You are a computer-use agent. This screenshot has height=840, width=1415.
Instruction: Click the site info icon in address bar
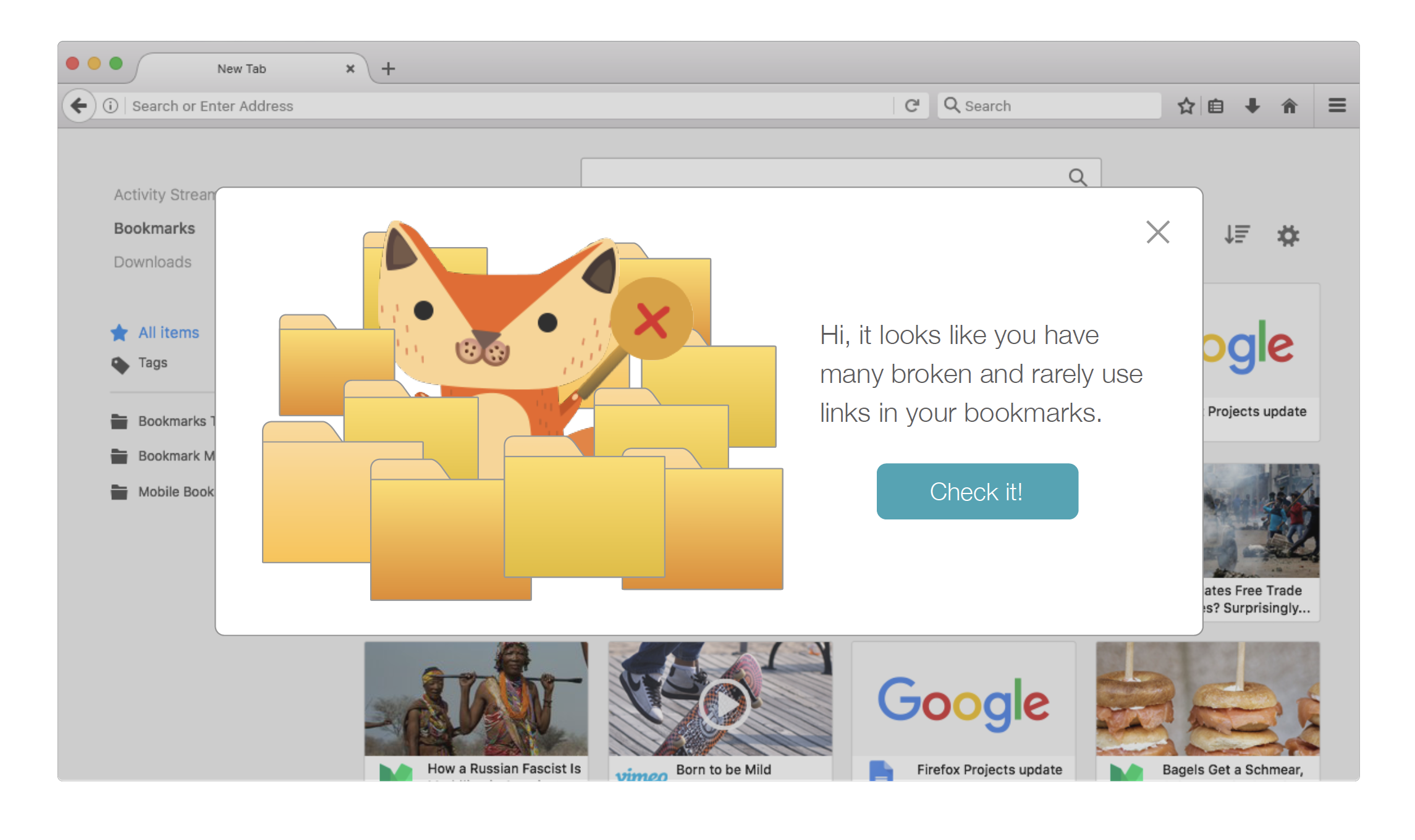pyautogui.click(x=111, y=106)
